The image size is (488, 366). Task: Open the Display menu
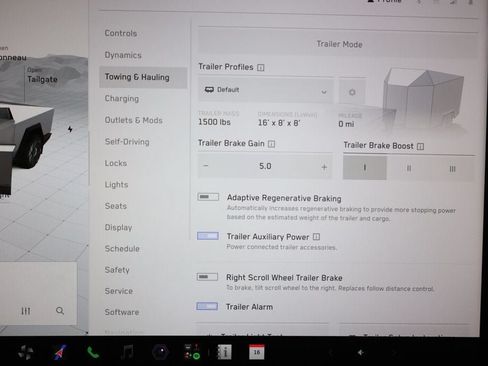(x=118, y=228)
